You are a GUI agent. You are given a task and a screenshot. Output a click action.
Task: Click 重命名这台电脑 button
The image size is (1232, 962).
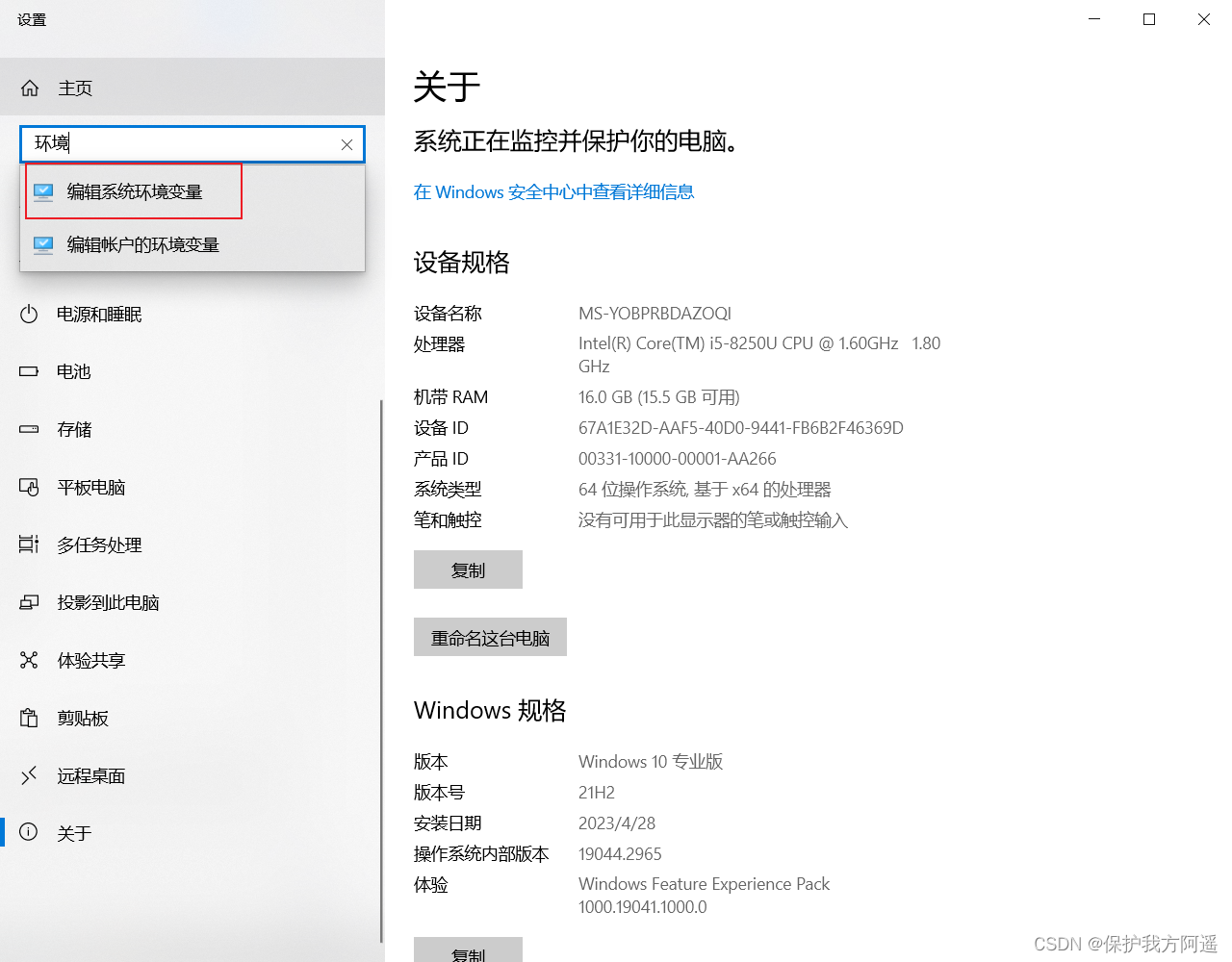[490, 637]
